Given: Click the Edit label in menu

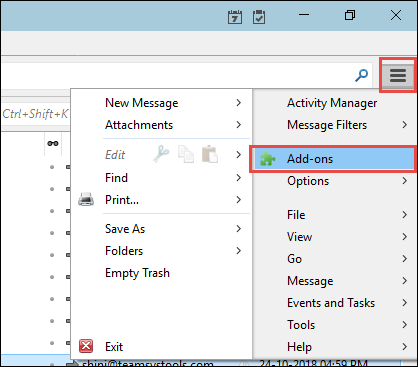Looking at the screenshot, I should (x=115, y=155).
